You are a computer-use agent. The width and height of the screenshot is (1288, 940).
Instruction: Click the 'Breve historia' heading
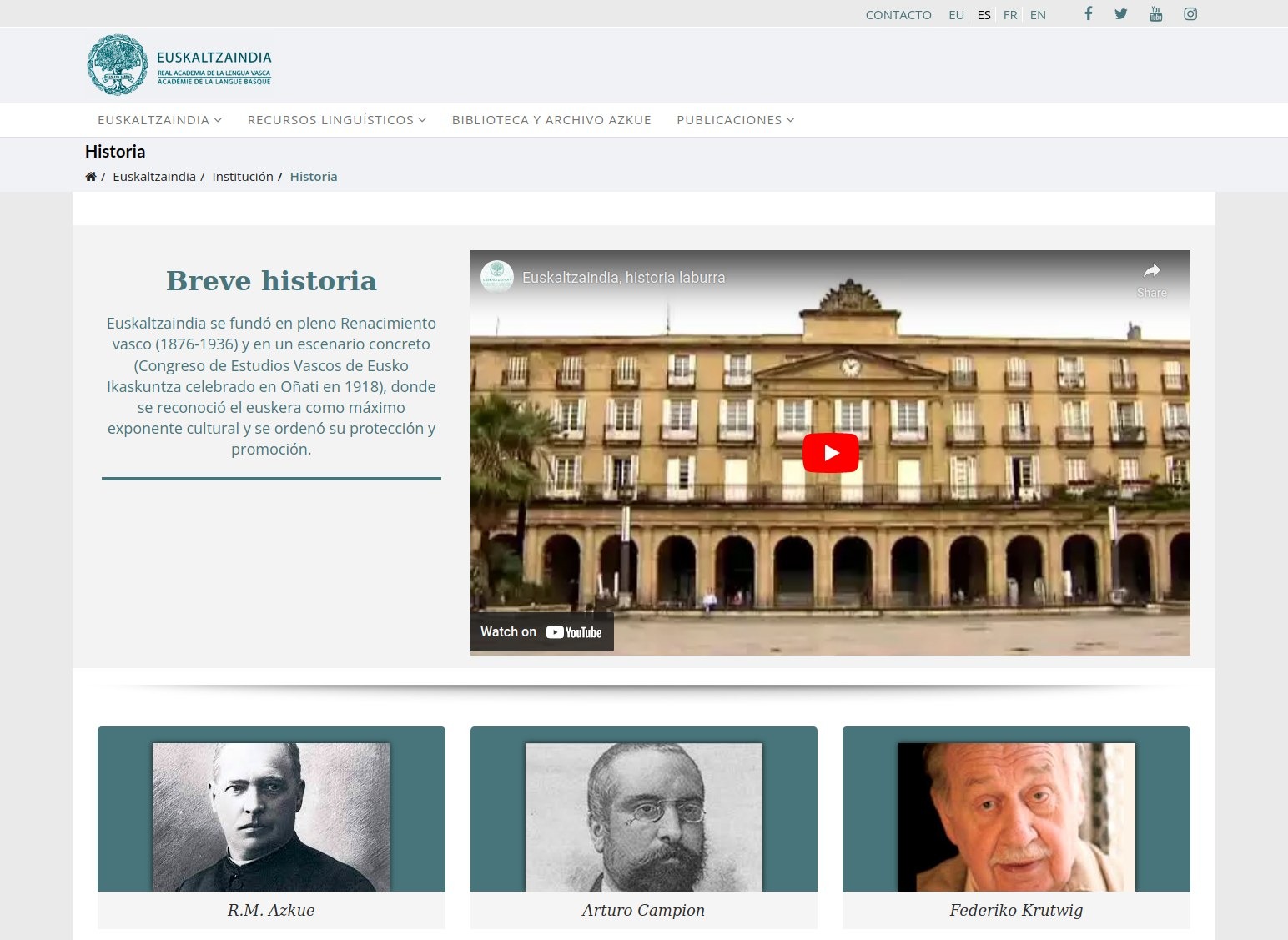(x=271, y=281)
